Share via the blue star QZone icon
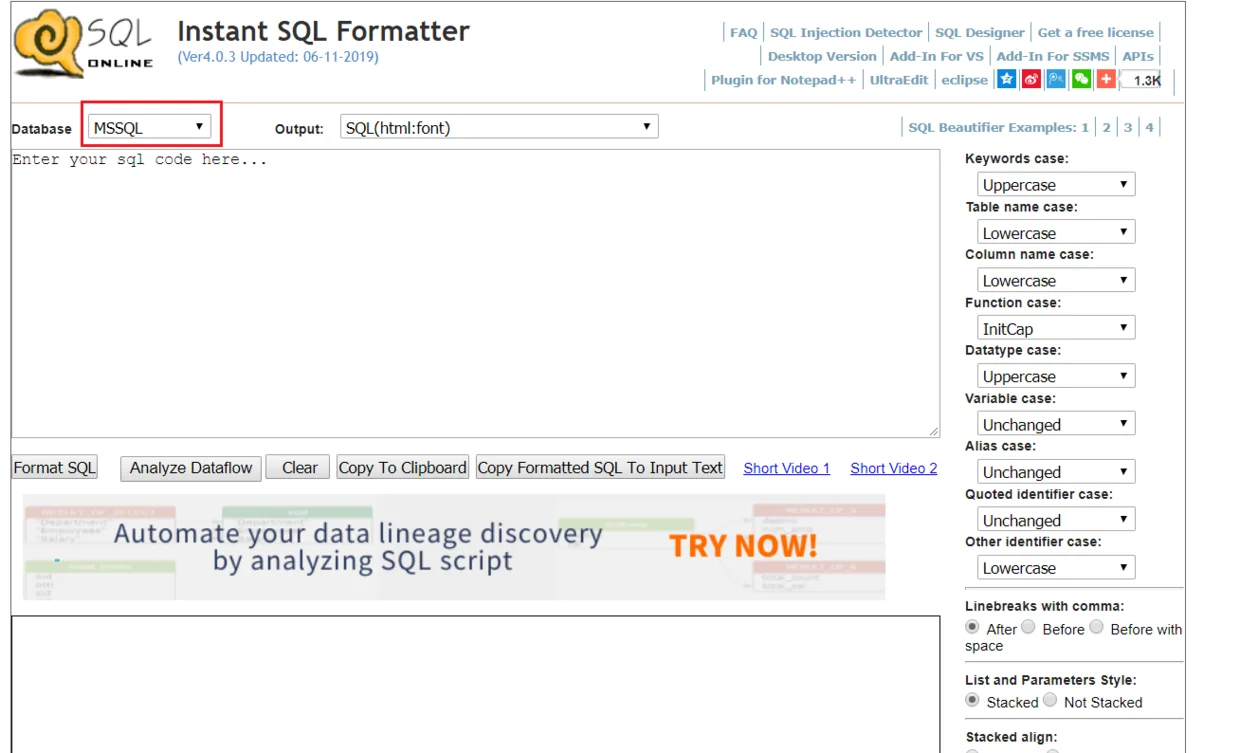The image size is (1240, 753). point(1007,79)
